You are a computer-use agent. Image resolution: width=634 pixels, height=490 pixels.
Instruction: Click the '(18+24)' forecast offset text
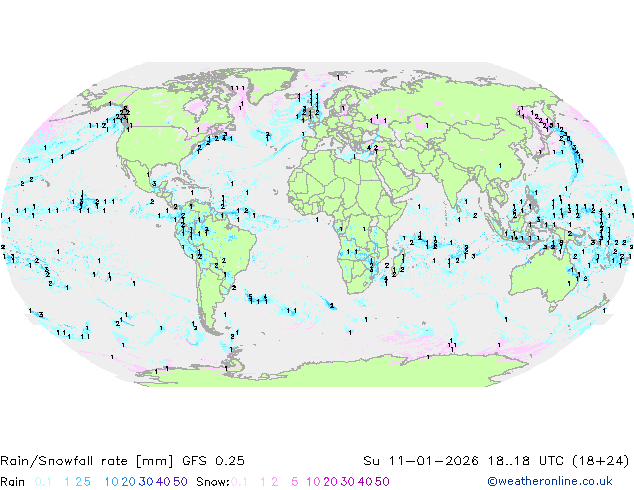click(x=601, y=461)
